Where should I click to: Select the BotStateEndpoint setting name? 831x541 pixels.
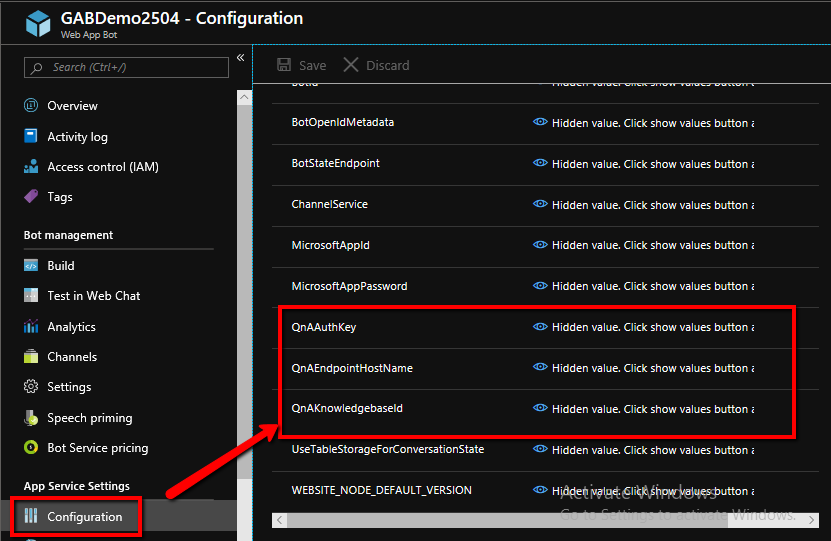pos(335,163)
